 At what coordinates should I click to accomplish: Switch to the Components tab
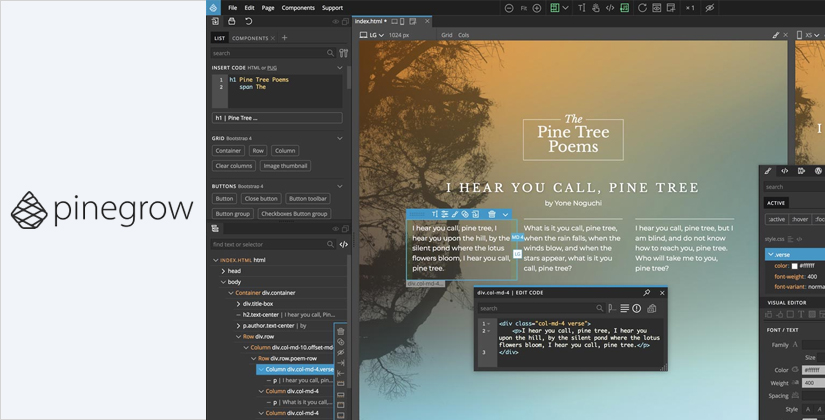pyautogui.click(x=249, y=38)
